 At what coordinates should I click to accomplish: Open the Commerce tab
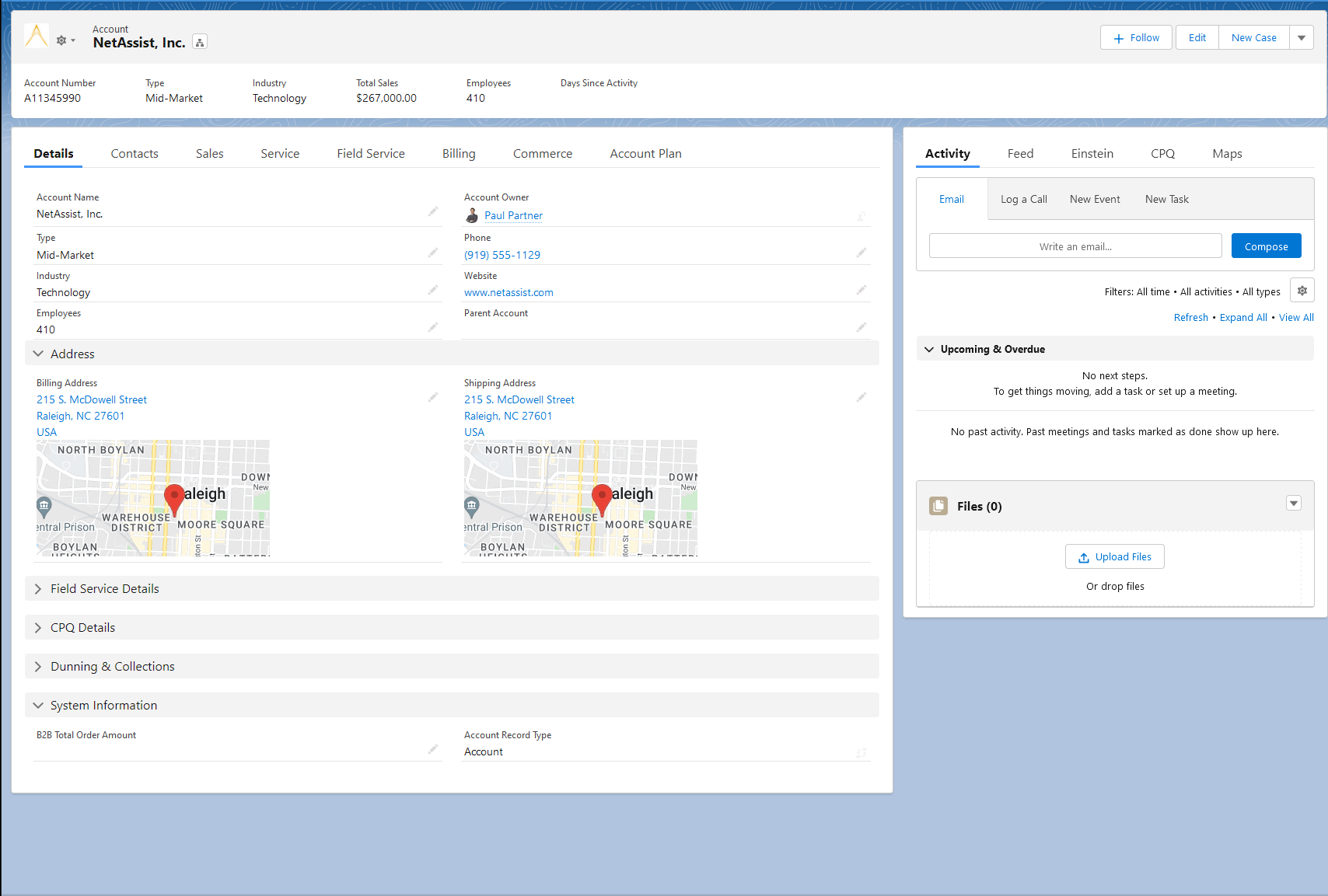[543, 154]
